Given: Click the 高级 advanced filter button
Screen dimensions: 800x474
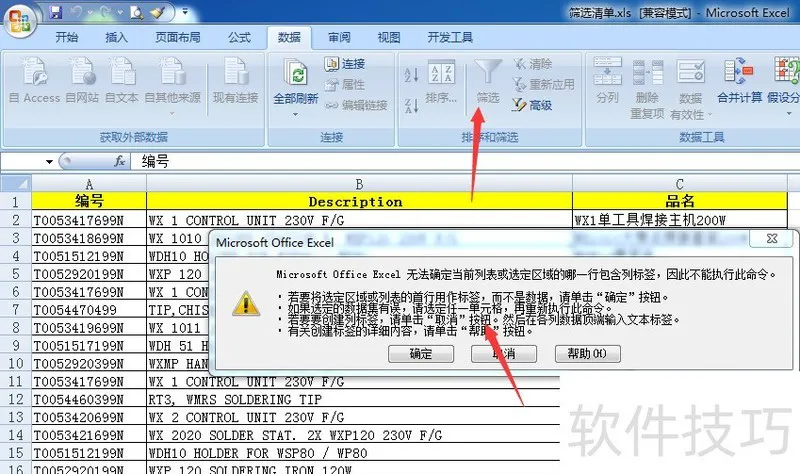Looking at the screenshot, I should (533, 105).
